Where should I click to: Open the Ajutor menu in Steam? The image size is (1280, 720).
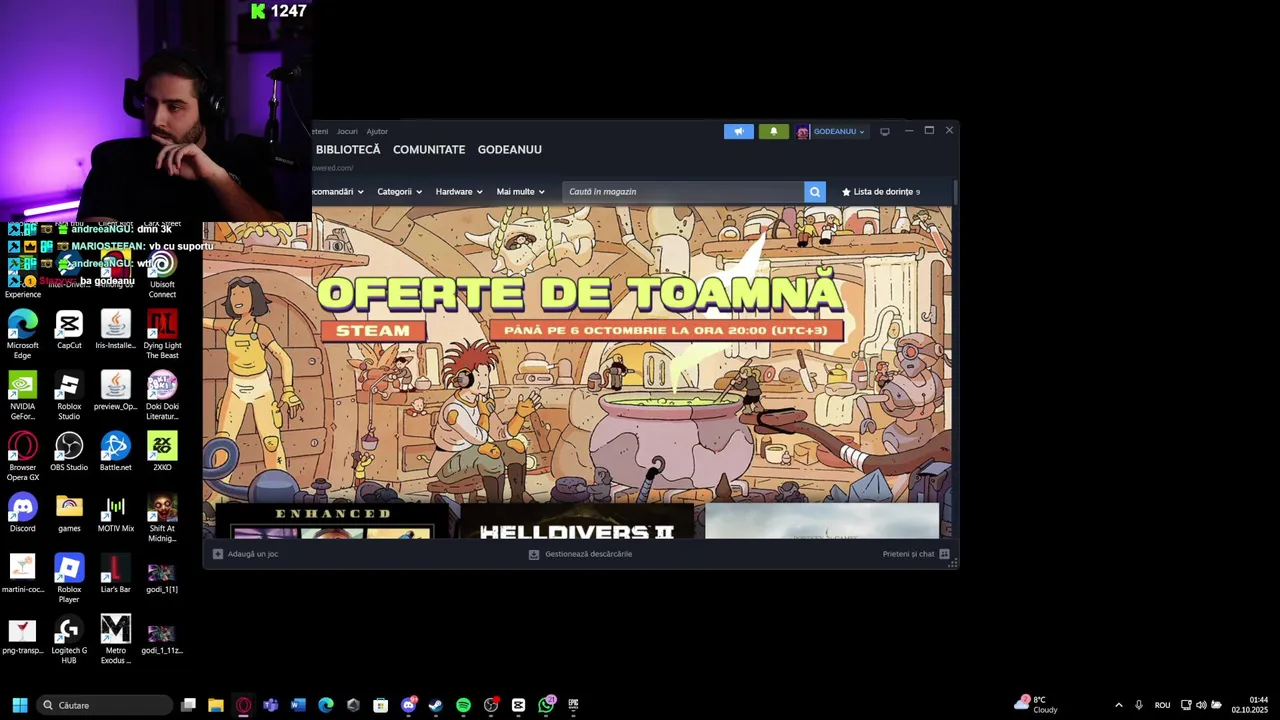pos(377,131)
